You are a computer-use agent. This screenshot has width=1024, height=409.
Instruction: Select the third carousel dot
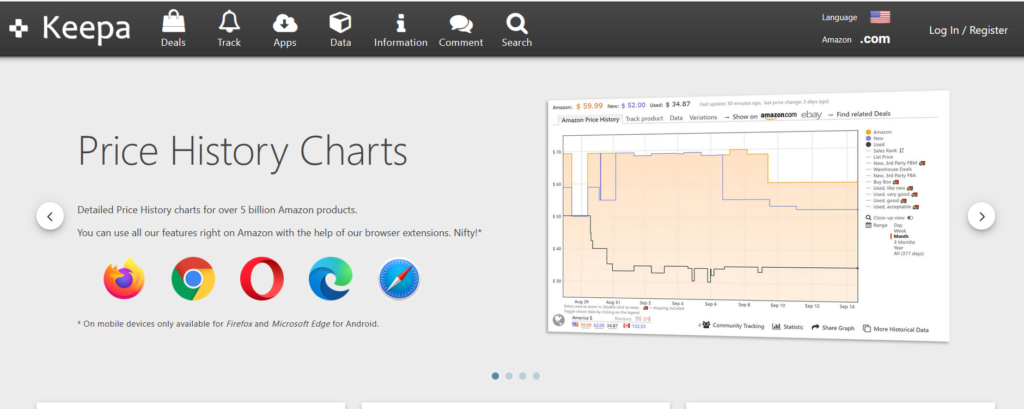pos(522,376)
